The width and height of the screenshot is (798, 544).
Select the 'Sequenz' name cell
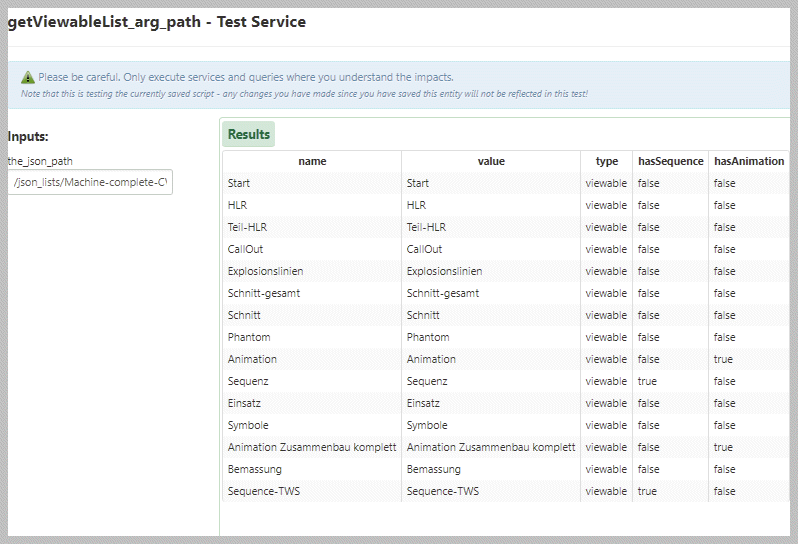[x=312, y=381]
